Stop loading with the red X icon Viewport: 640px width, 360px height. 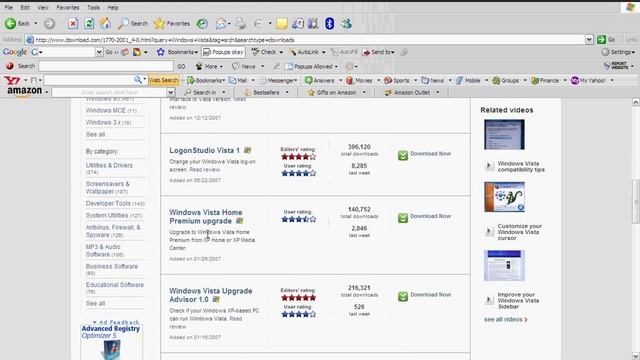click(73, 24)
